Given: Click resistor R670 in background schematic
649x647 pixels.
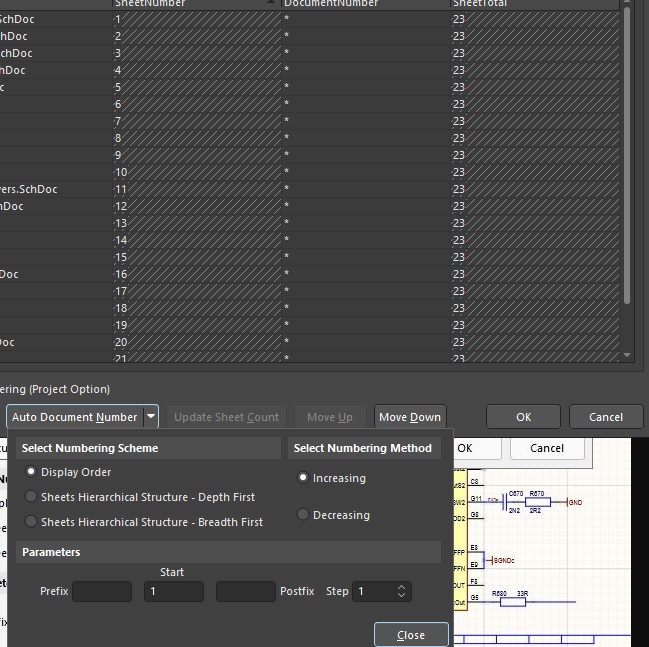Looking at the screenshot, I should (x=538, y=502).
